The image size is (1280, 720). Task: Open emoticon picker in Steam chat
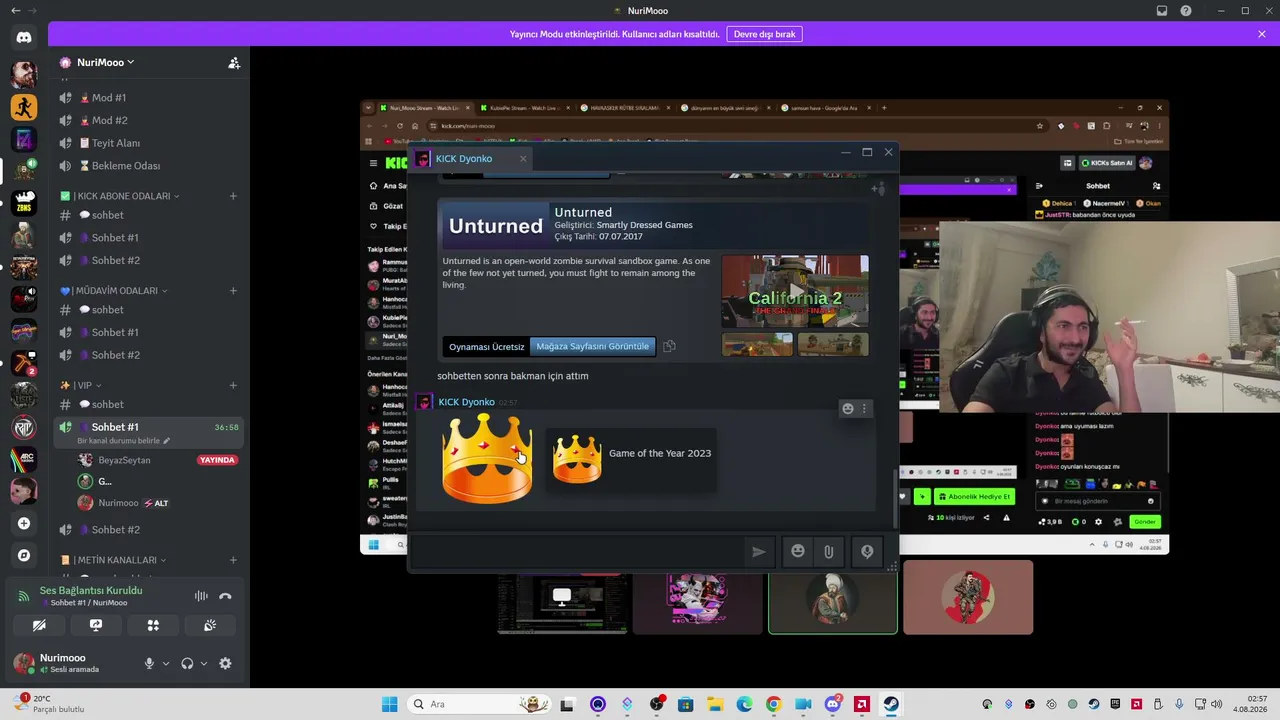coord(798,551)
